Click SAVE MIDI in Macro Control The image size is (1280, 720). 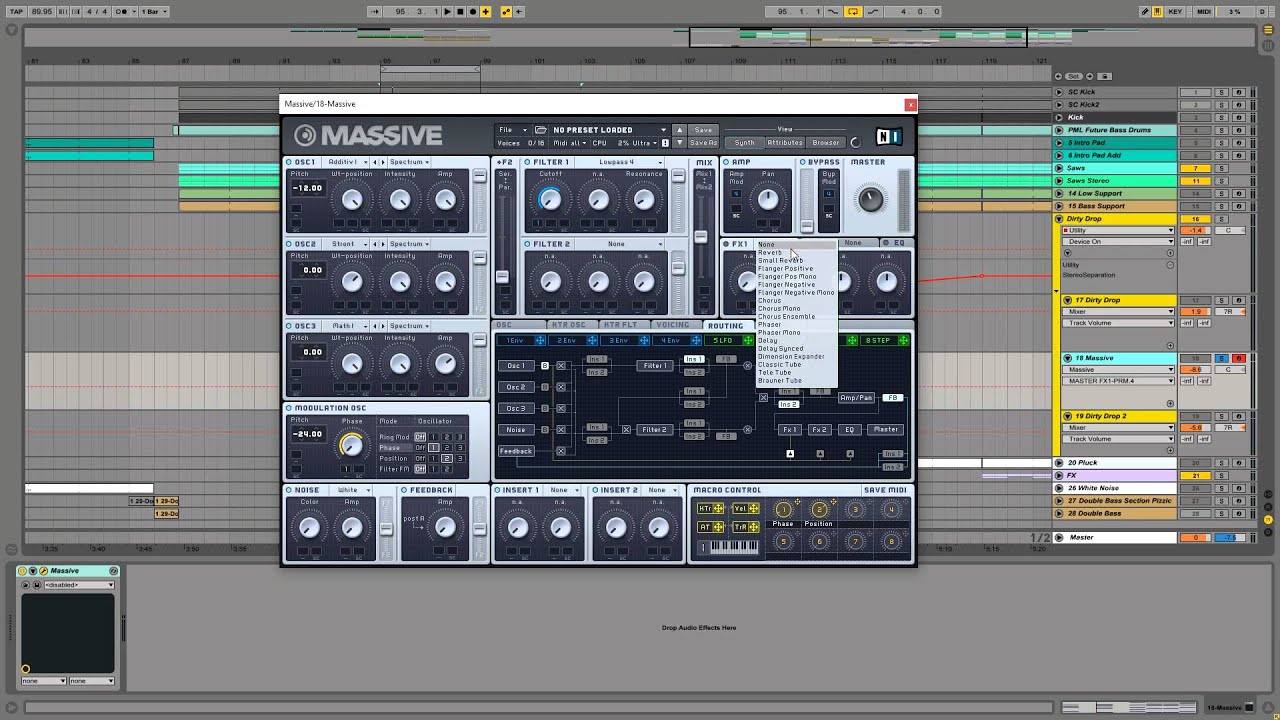tap(885, 490)
